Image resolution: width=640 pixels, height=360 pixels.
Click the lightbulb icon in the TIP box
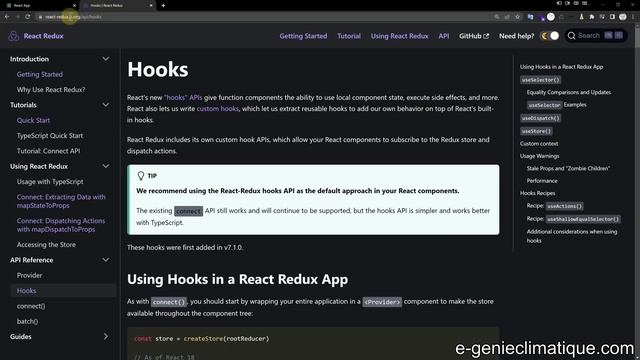pos(141,176)
